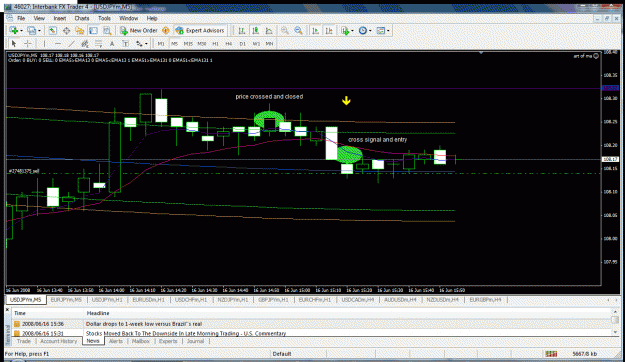Select the equidistant channel tool
The image size is (625, 362).
pos(85,43)
